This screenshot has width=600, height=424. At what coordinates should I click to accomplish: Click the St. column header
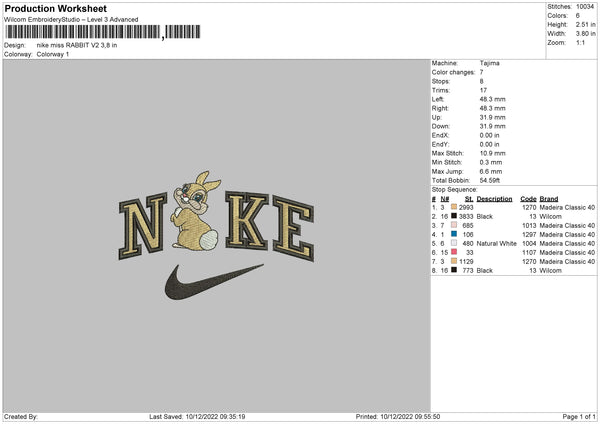click(469, 199)
